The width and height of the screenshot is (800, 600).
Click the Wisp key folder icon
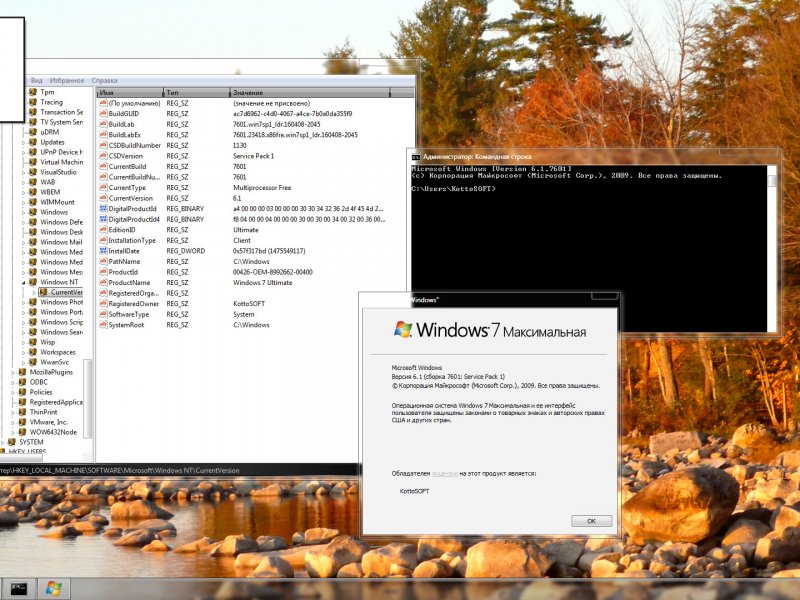33,342
